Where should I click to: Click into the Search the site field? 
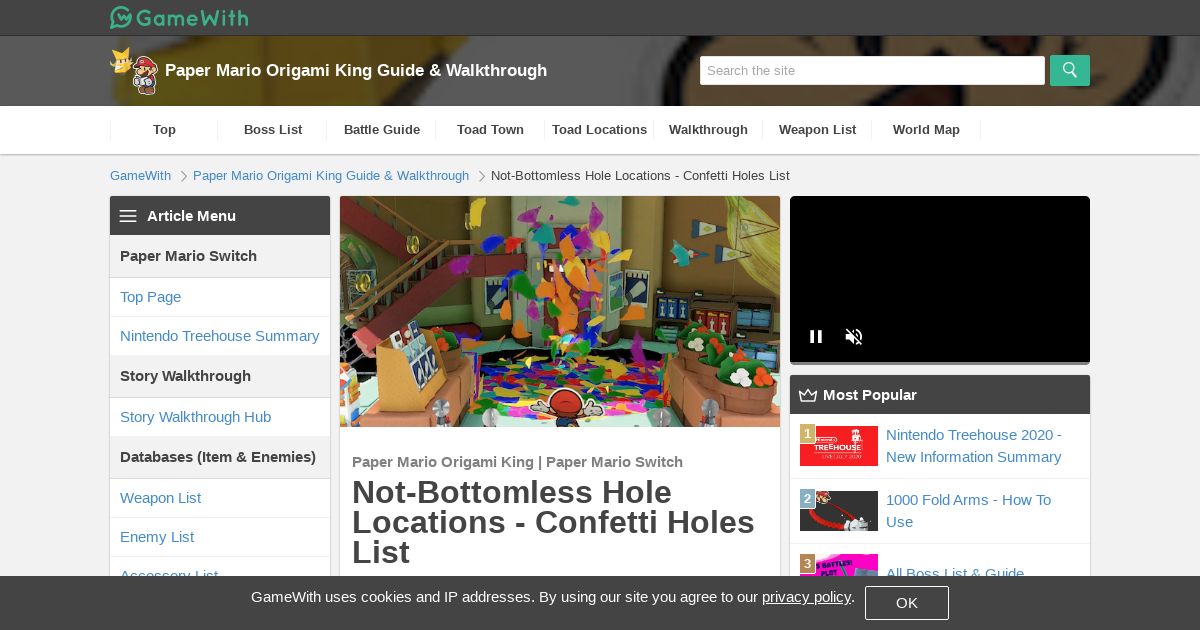pos(872,70)
